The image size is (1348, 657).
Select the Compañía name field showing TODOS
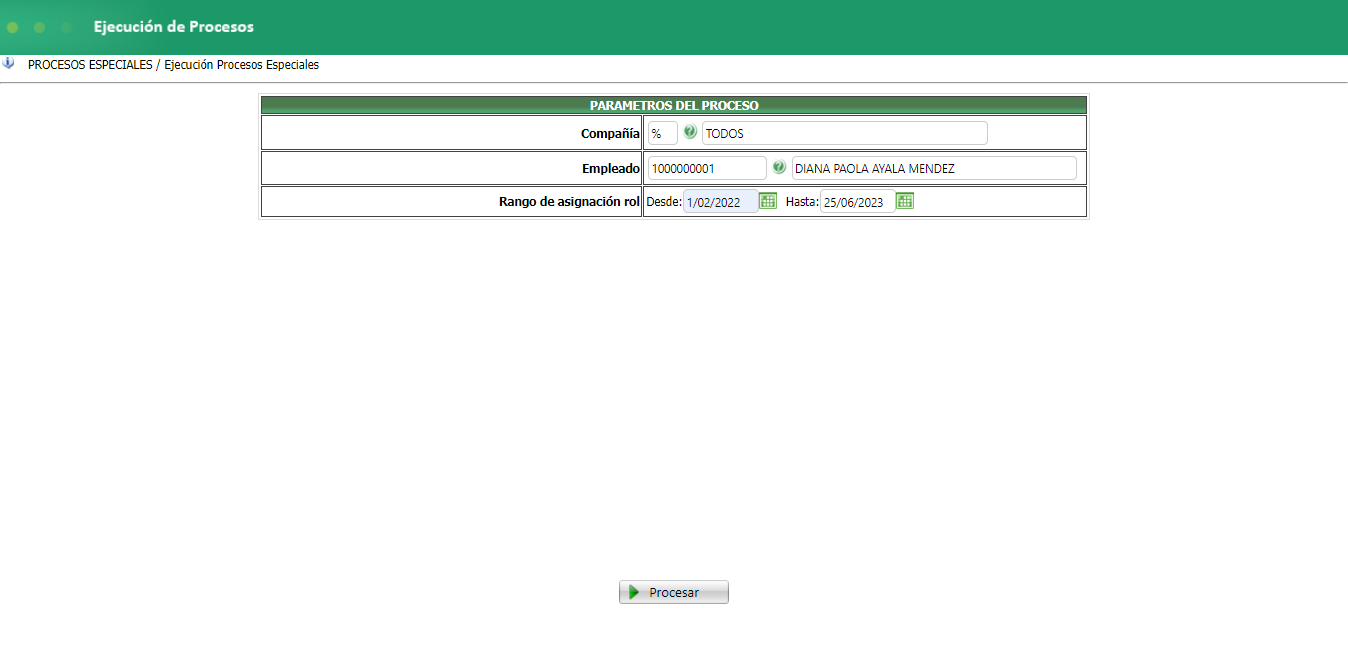tap(845, 133)
